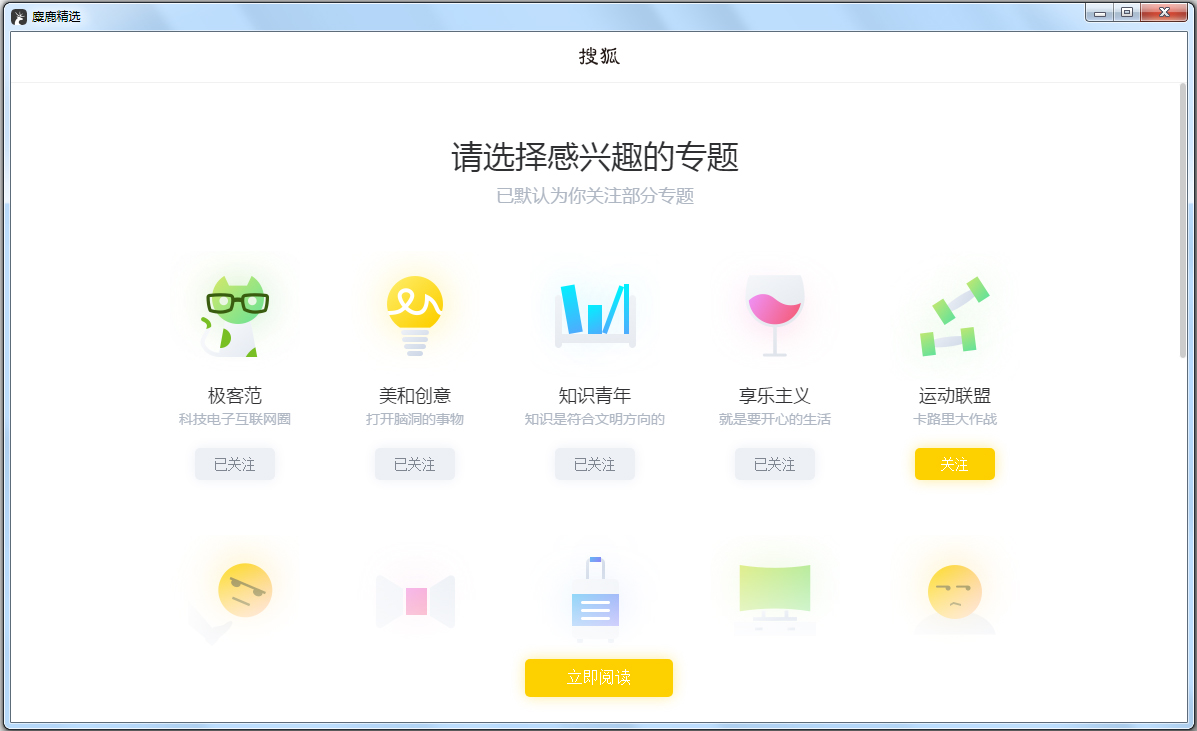This screenshot has width=1197, height=731.
Task: Select the suitcase travel topic icon
Action: (x=595, y=599)
